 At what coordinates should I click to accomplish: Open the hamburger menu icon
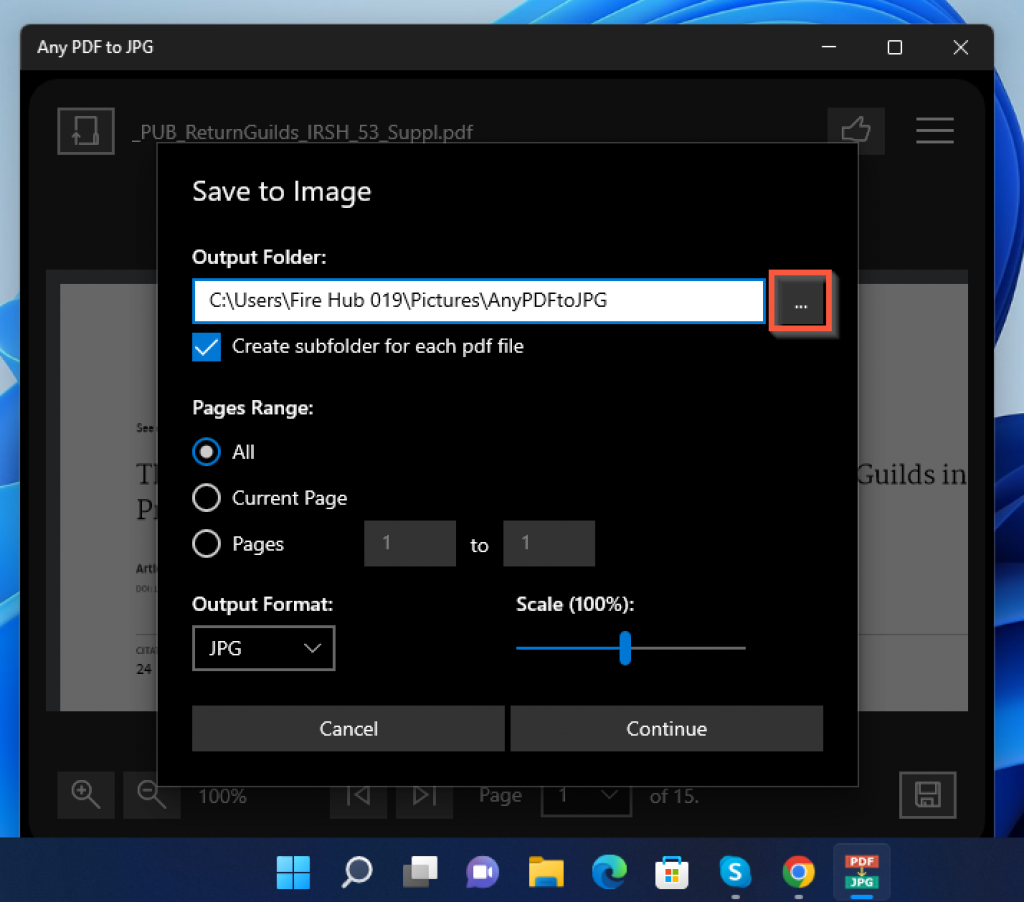[x=935, y=131]
